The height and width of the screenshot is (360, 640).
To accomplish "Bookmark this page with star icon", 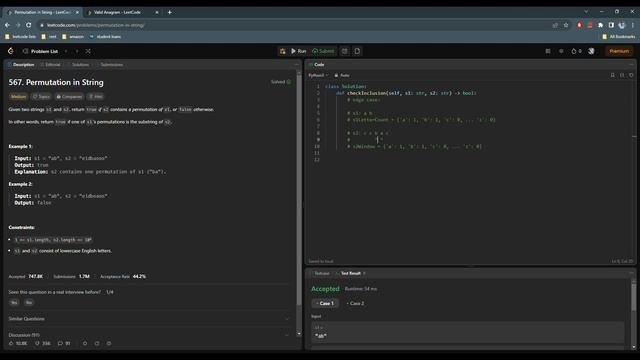I will pyautogui.click(x=566, y=25).
